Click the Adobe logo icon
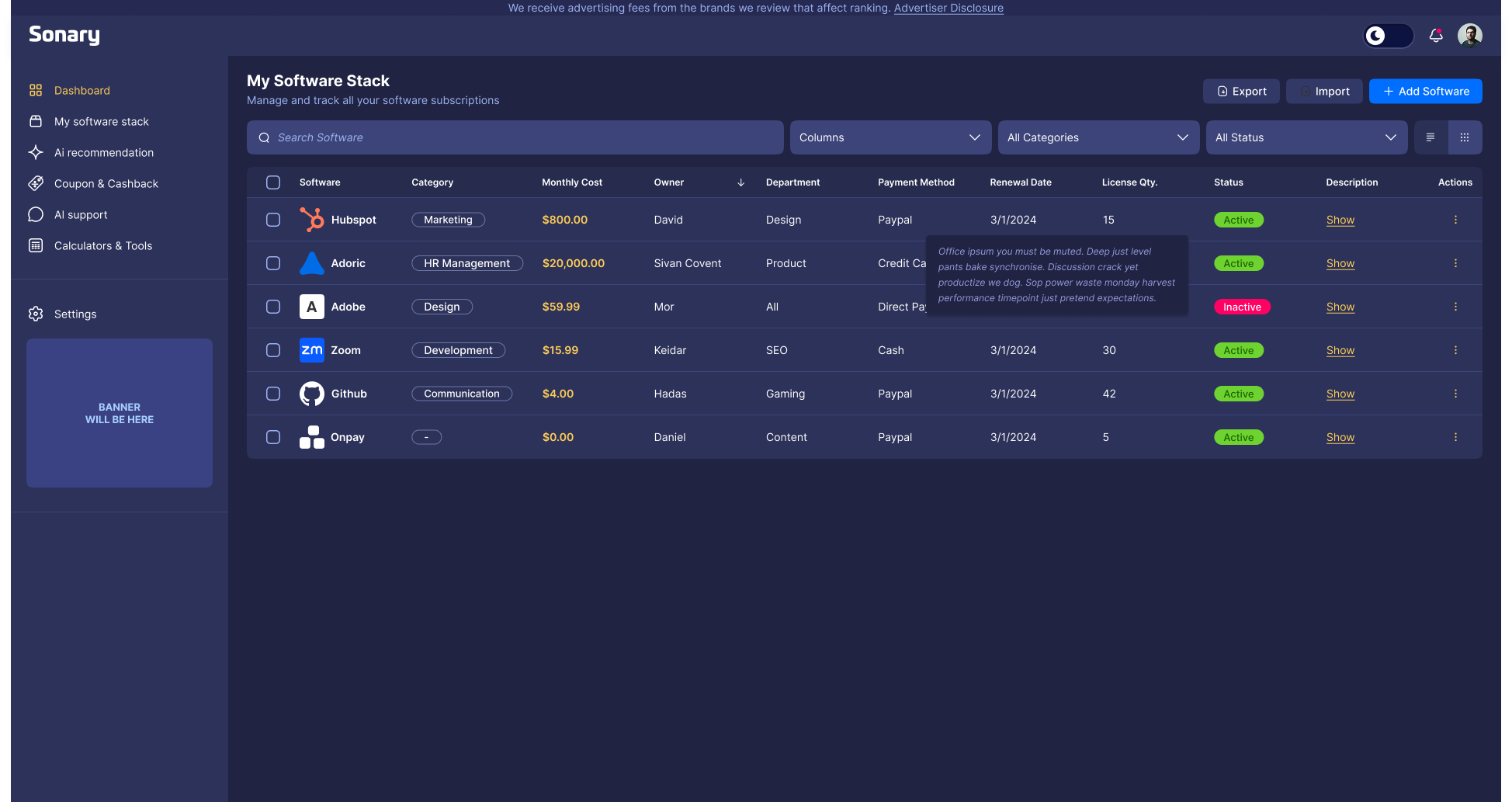The height and width of the screenshot is (802, 1512). [x=312, y=307]
